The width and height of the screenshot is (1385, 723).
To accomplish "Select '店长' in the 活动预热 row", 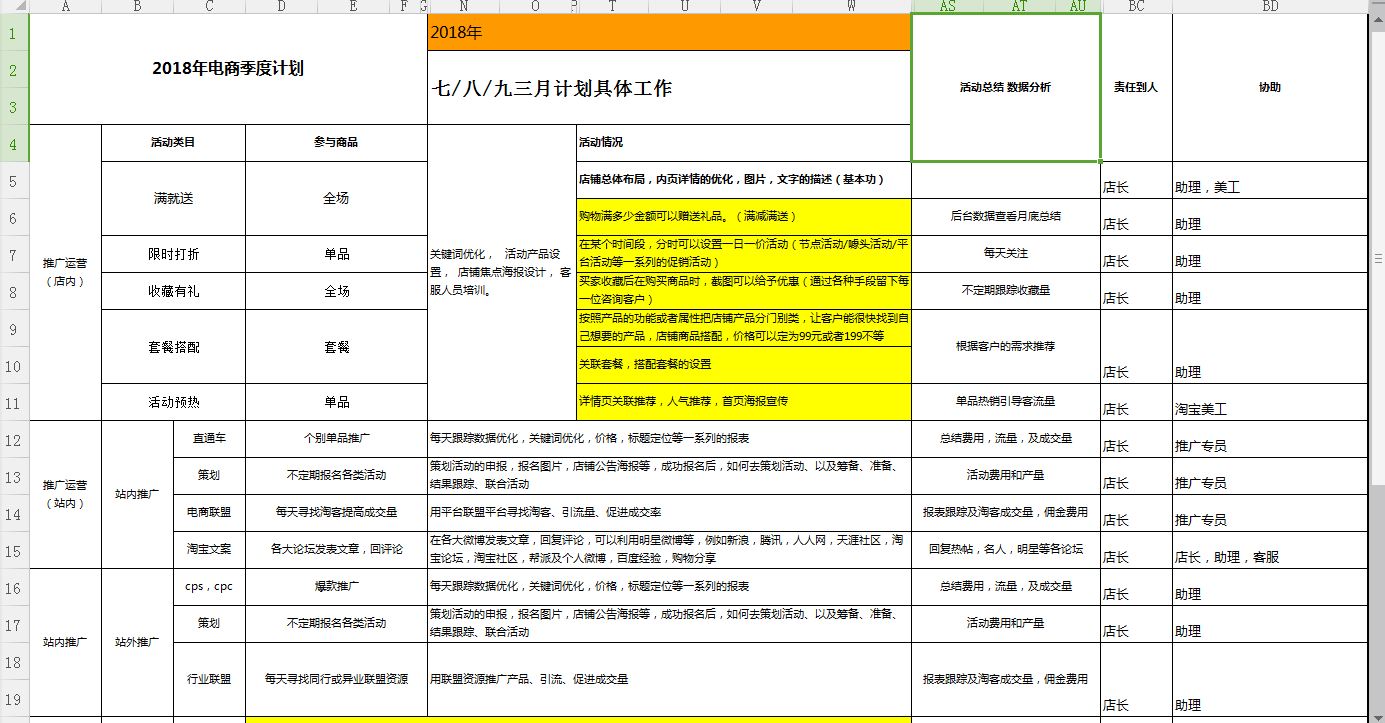I will (x=1136, y=402).
